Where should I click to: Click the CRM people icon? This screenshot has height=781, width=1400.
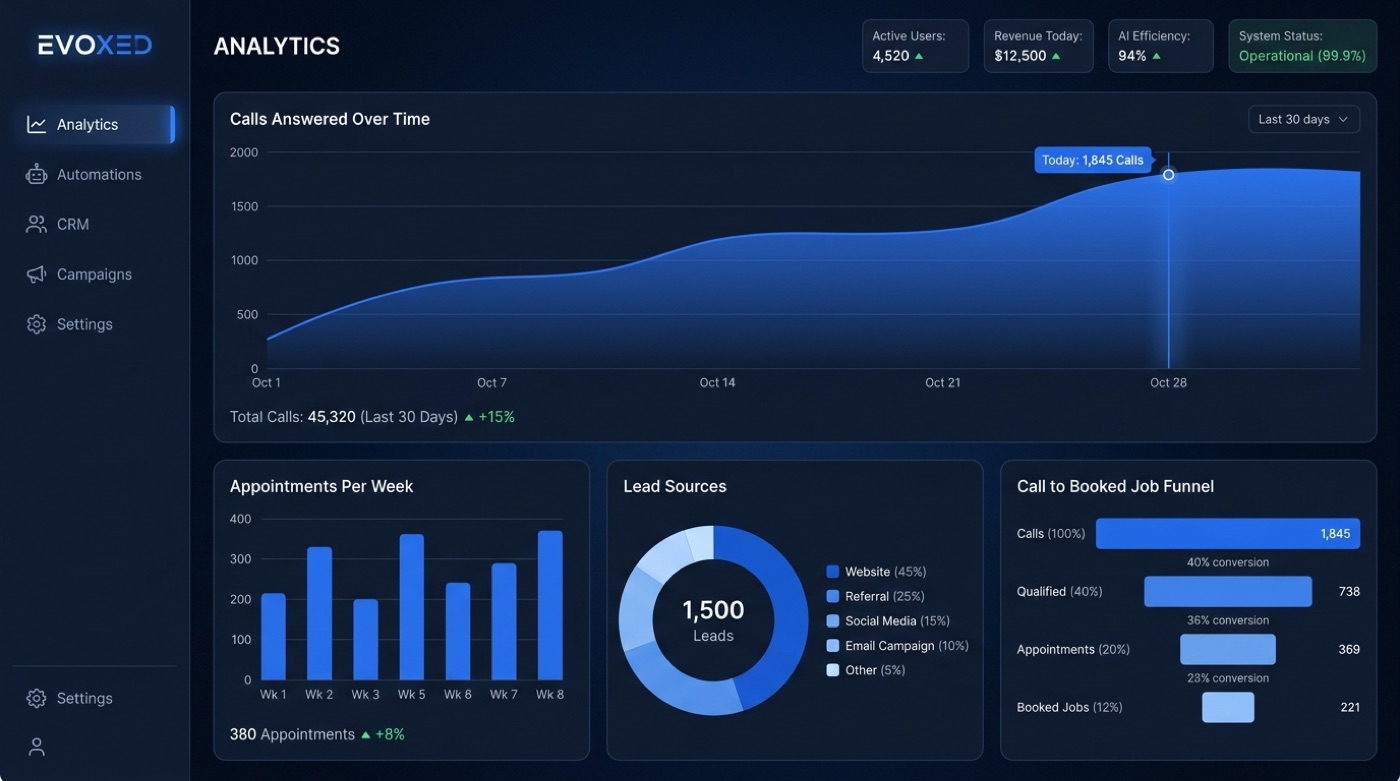(36, 224)
